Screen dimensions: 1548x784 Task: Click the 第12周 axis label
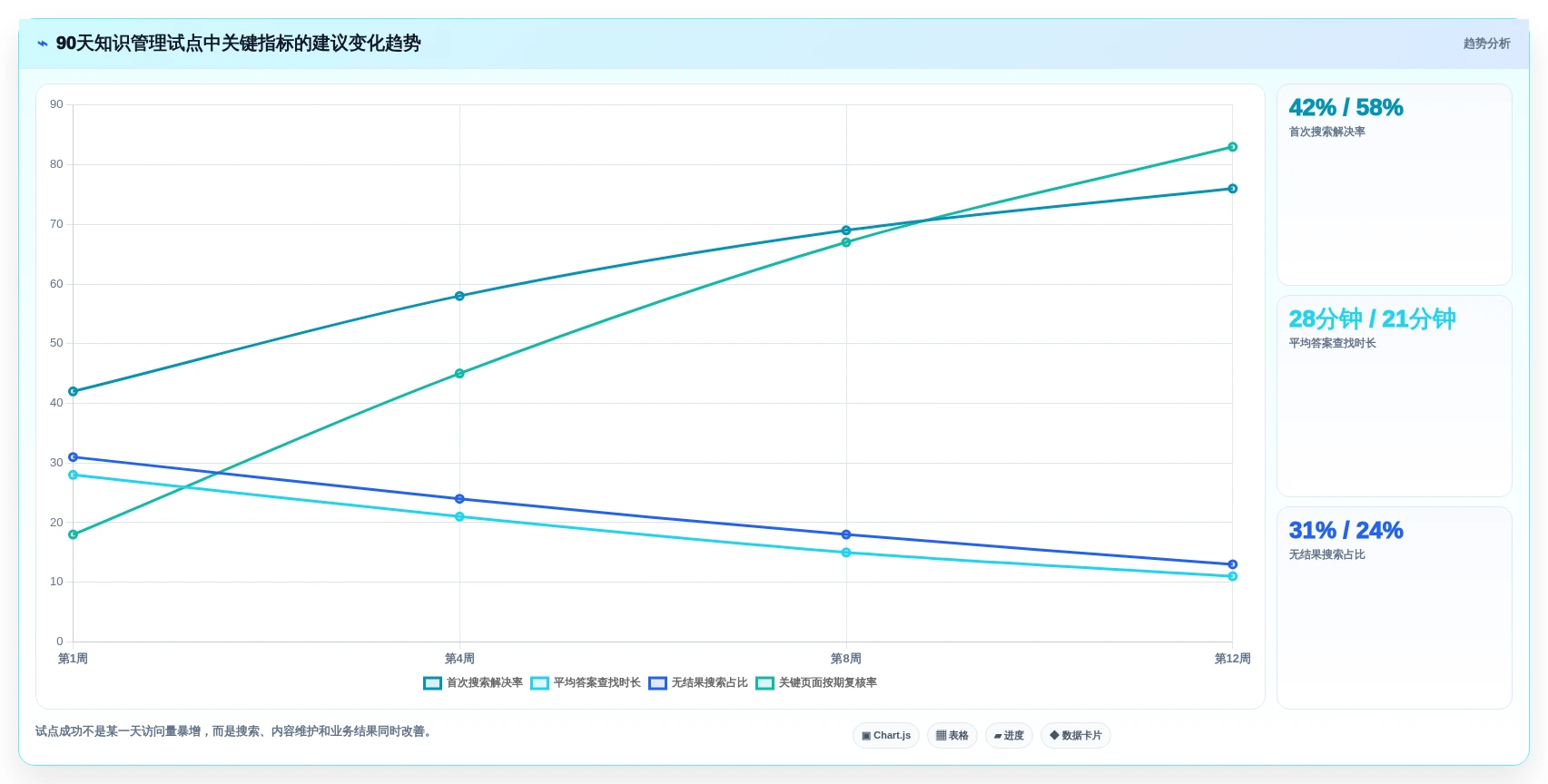click(x=1232, y=659)
